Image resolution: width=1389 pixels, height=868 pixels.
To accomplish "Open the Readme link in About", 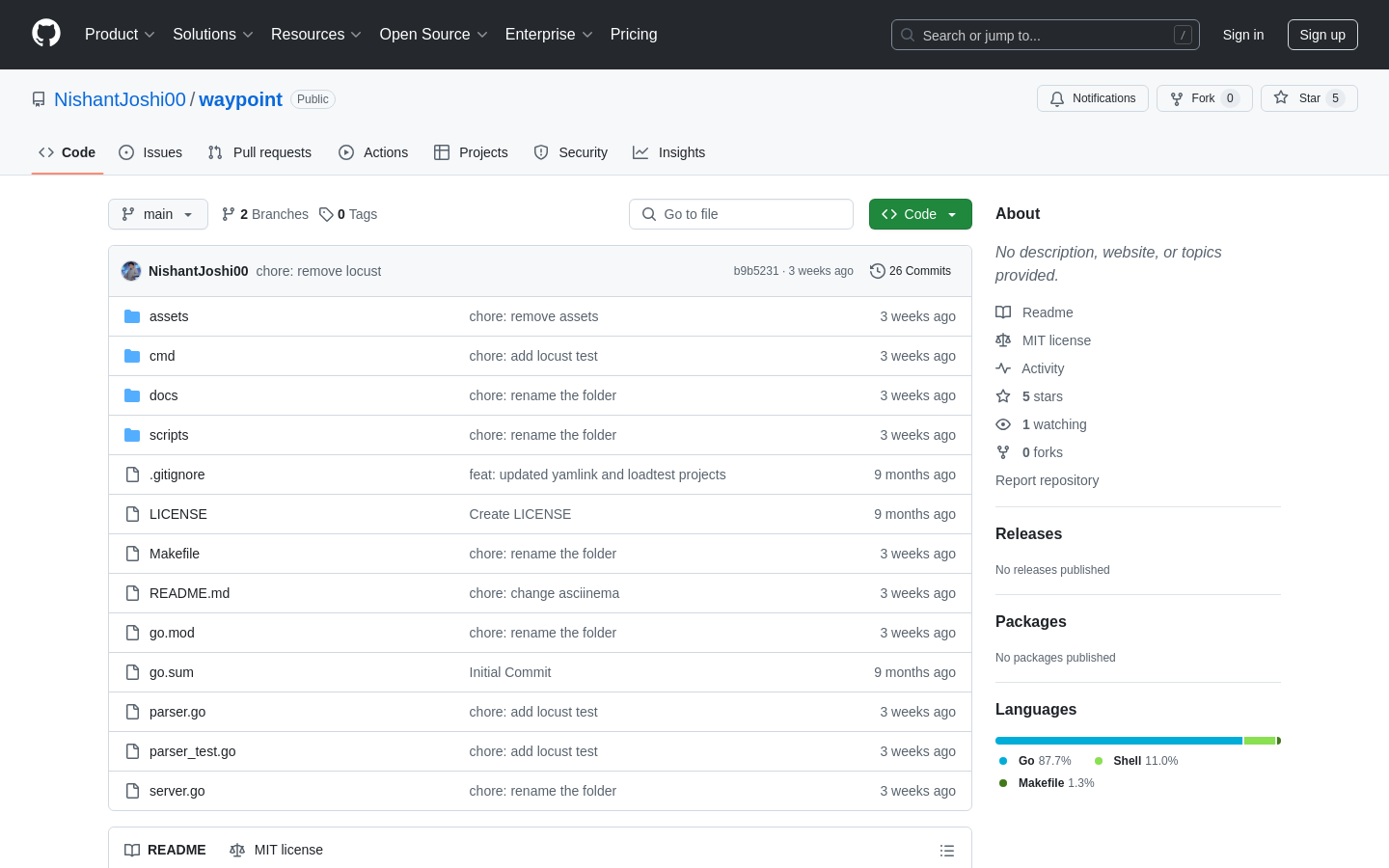I will pos(1034,312).
